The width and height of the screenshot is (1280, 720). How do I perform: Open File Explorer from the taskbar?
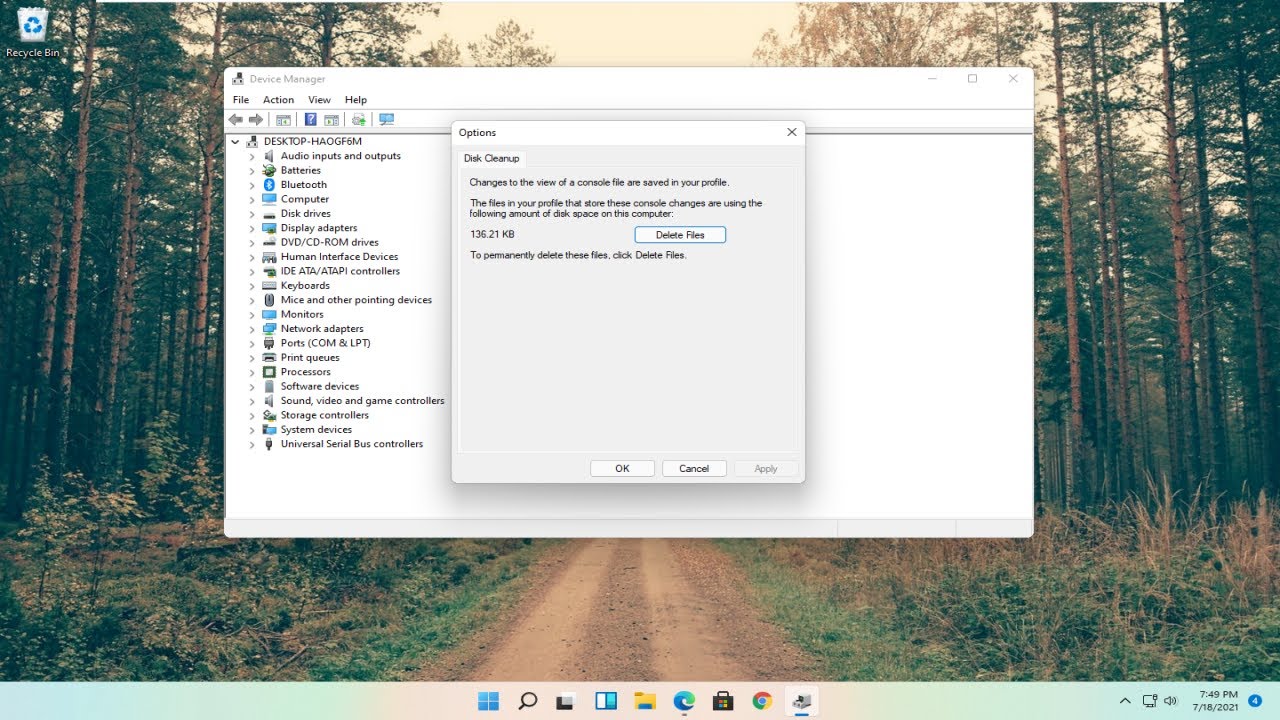645,701
